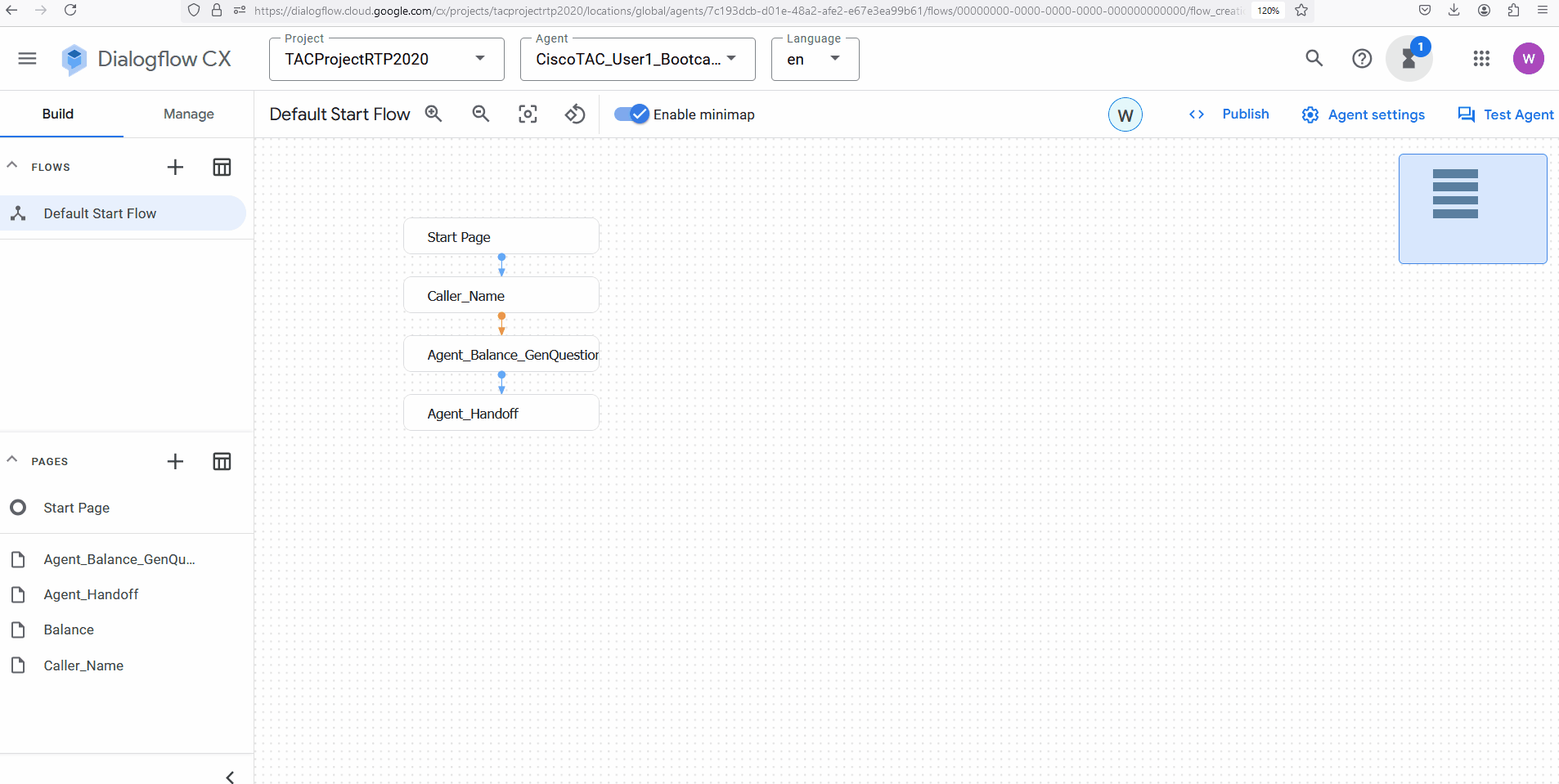Click the search magnifier icon in header
Screen dimensions: 1559x784
[1314, 58]
